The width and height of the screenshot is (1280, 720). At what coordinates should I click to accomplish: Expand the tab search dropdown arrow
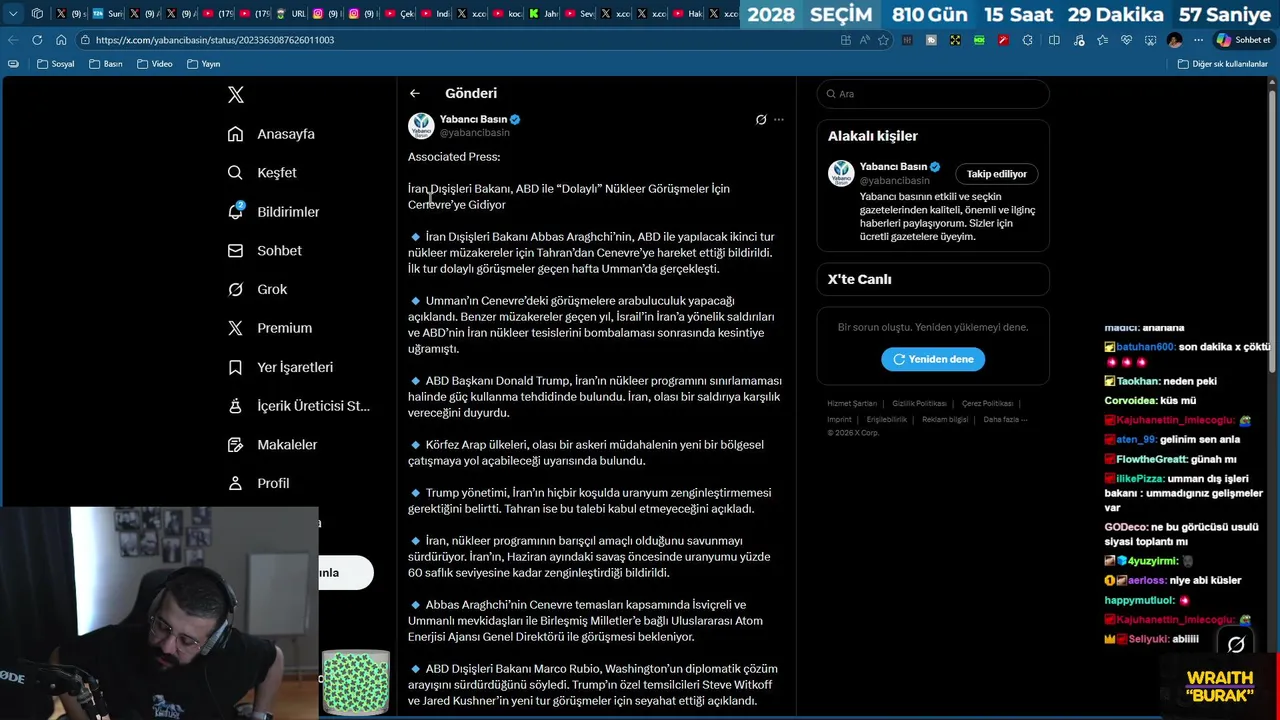(13, 14)
